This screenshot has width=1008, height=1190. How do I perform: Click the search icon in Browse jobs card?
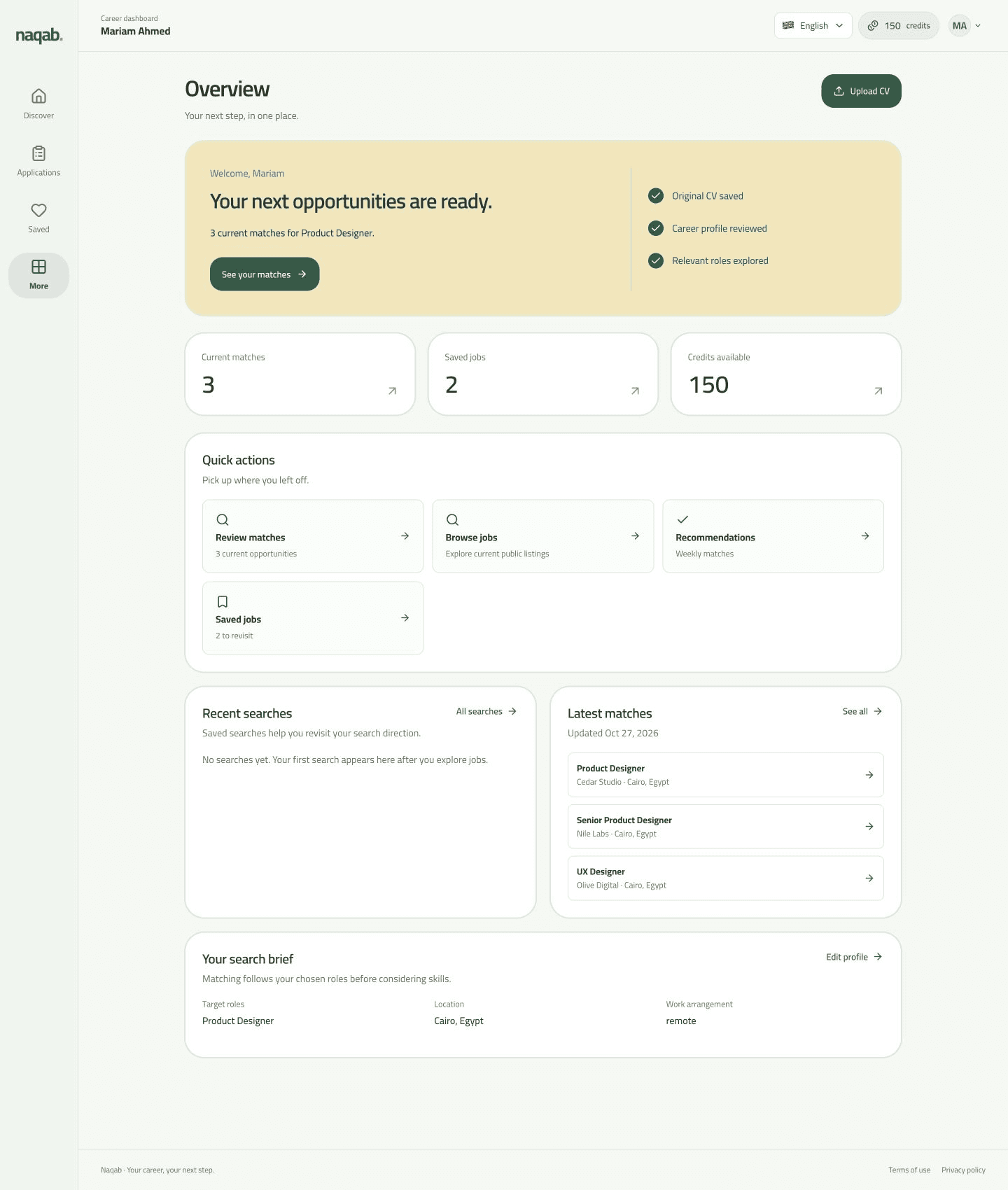pos(452,519)
